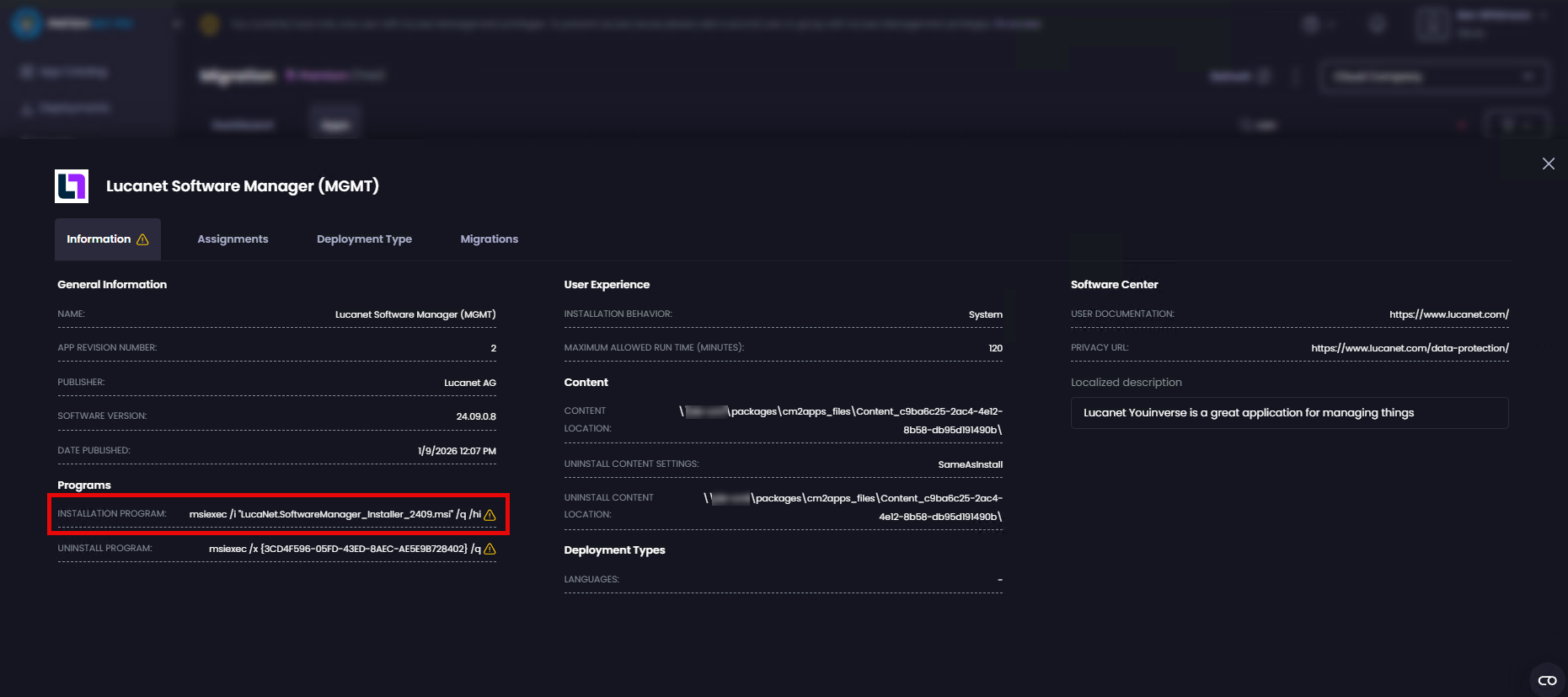Open the Deployment Type tab
This screenshot has width=1568, height=697.
[364, 239]
